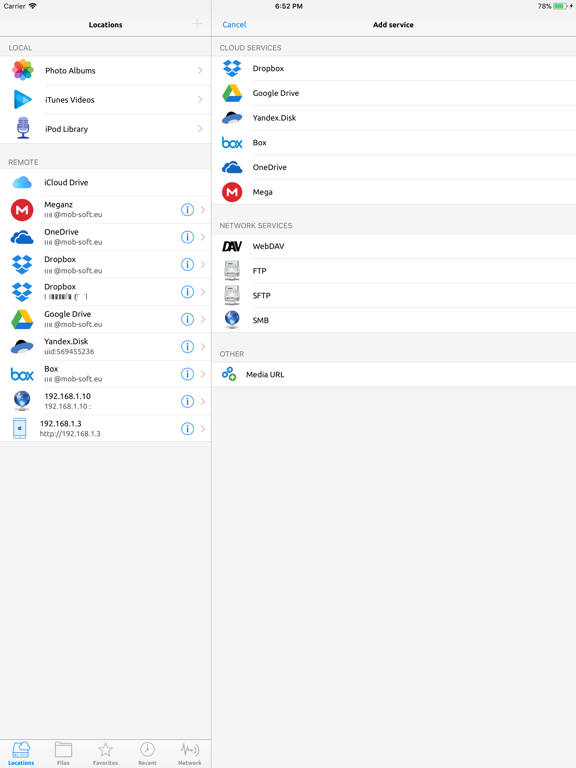Choose Yandex.Disk icon in Add service
The width and height of the screenshot is (576, 768).
(x=232, y=118)
